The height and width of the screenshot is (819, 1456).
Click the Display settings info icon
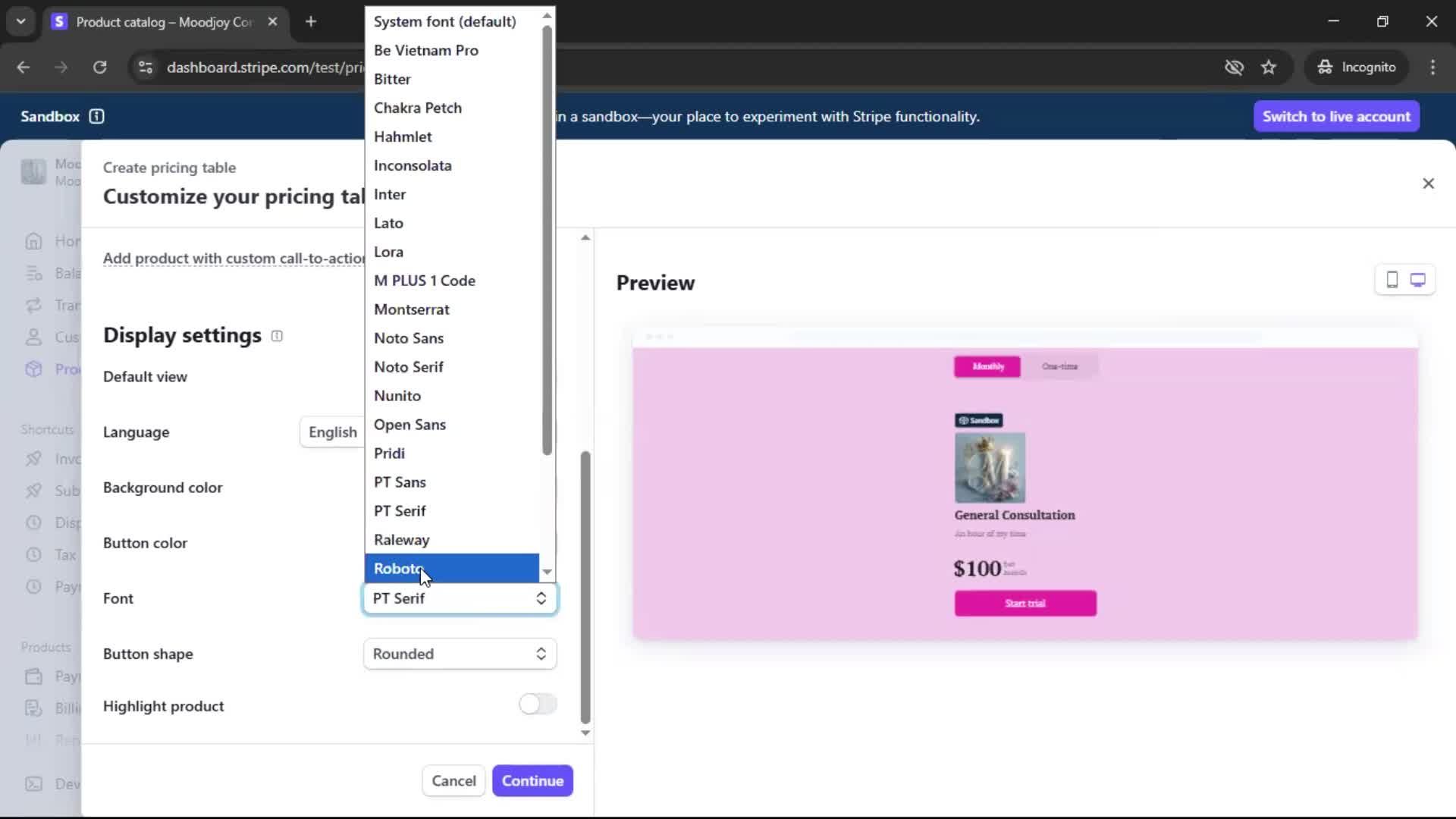coord(277,336)
